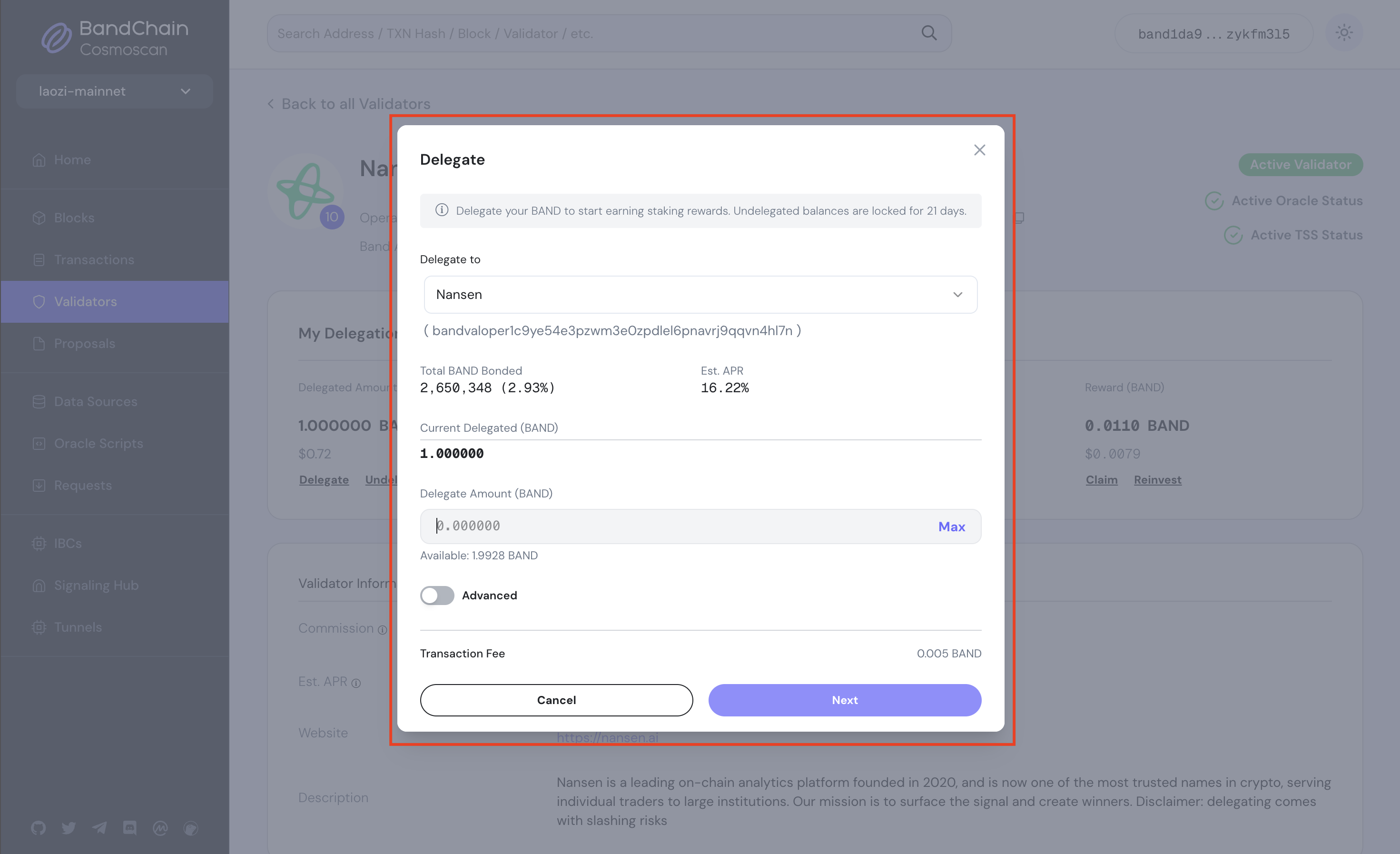Click the info icon in the delegate notice
Screen dimensions: 1400x854
click(442, 210)
